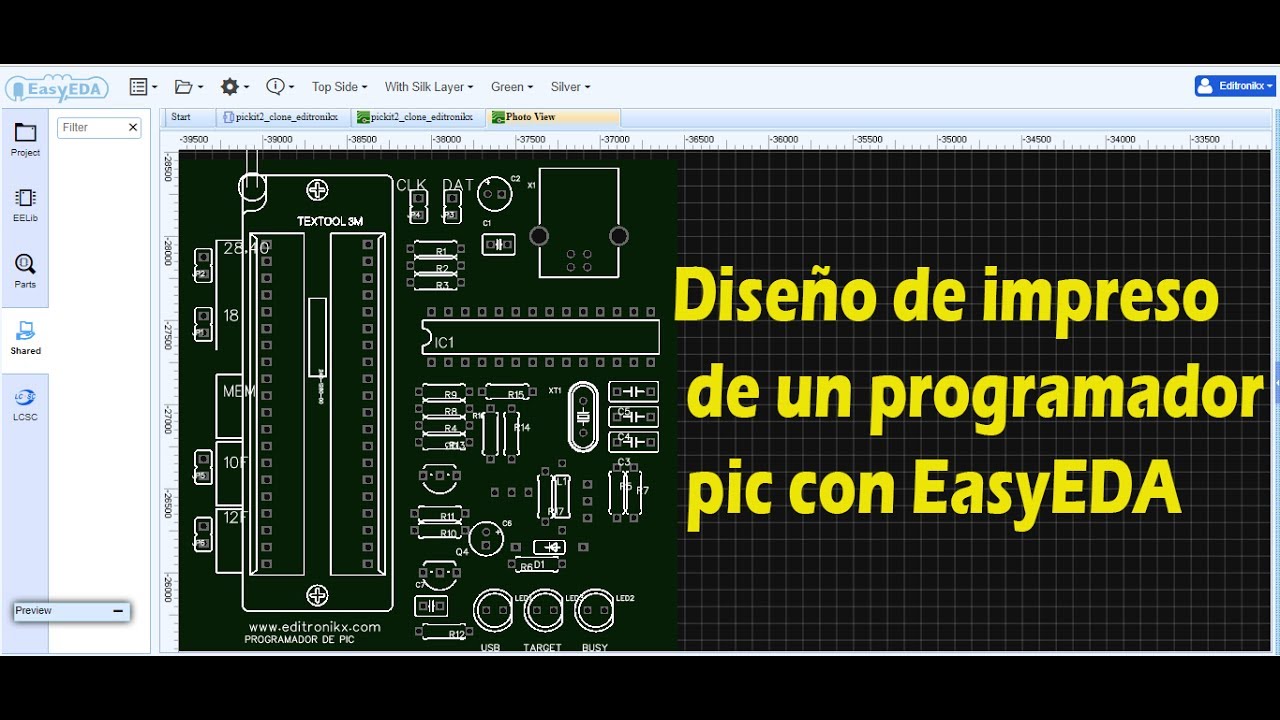Click the D1 diode on the board
The image size is (1280, 720).
549,547
